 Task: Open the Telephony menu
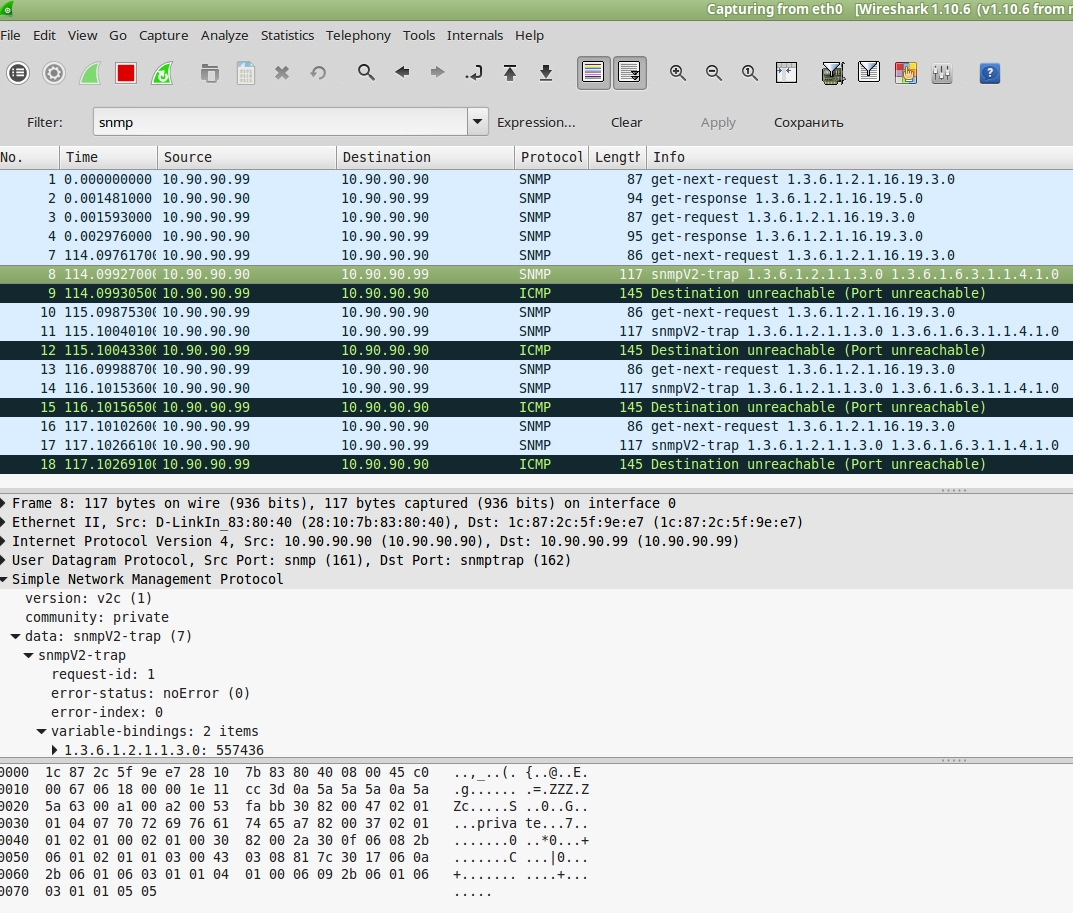point(358,35)
